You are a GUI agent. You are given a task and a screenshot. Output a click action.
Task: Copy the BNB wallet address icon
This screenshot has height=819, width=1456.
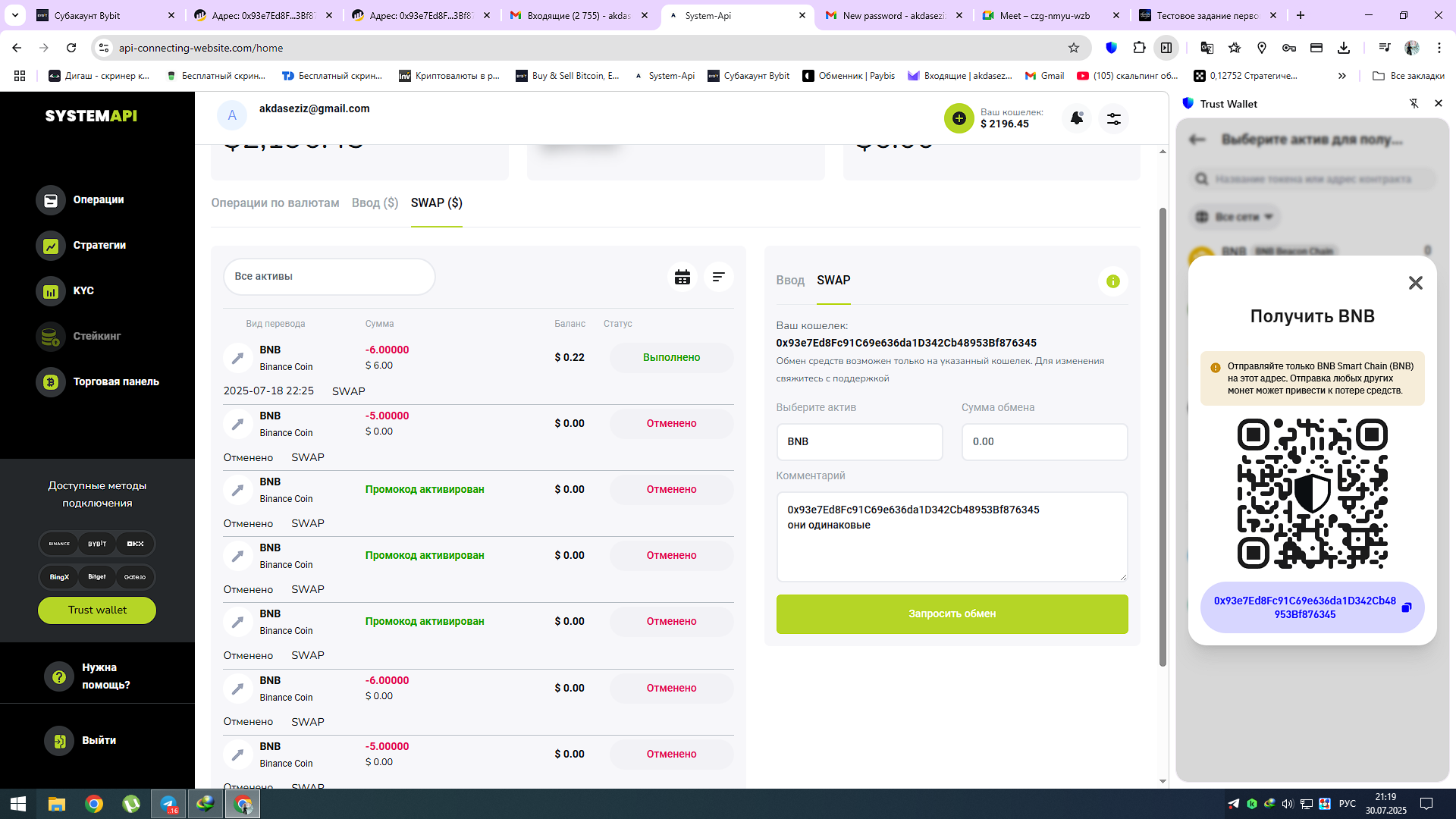tap(1406, 607)
